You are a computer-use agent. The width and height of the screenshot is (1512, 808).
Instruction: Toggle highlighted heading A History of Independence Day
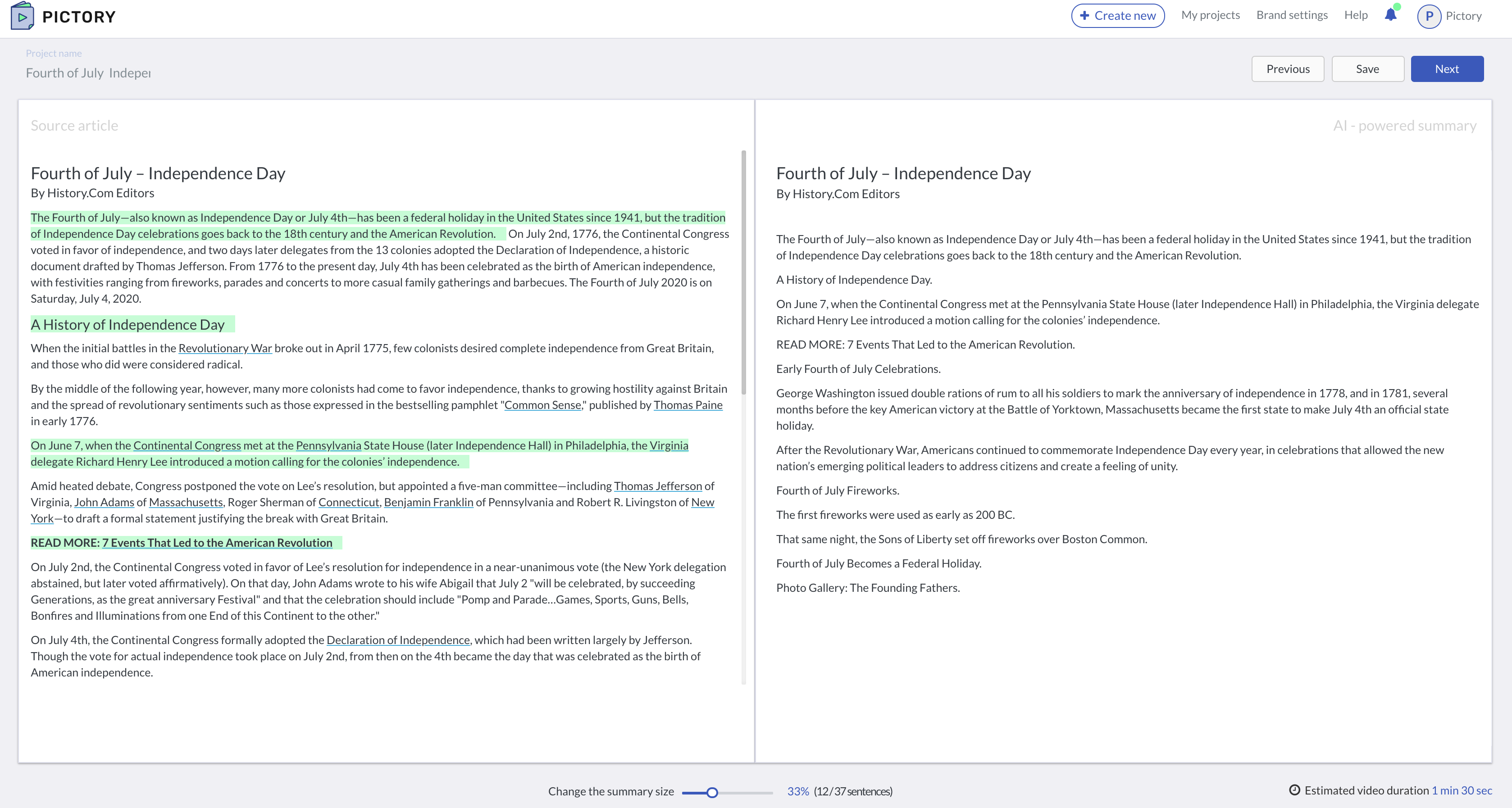pos(128,324)
